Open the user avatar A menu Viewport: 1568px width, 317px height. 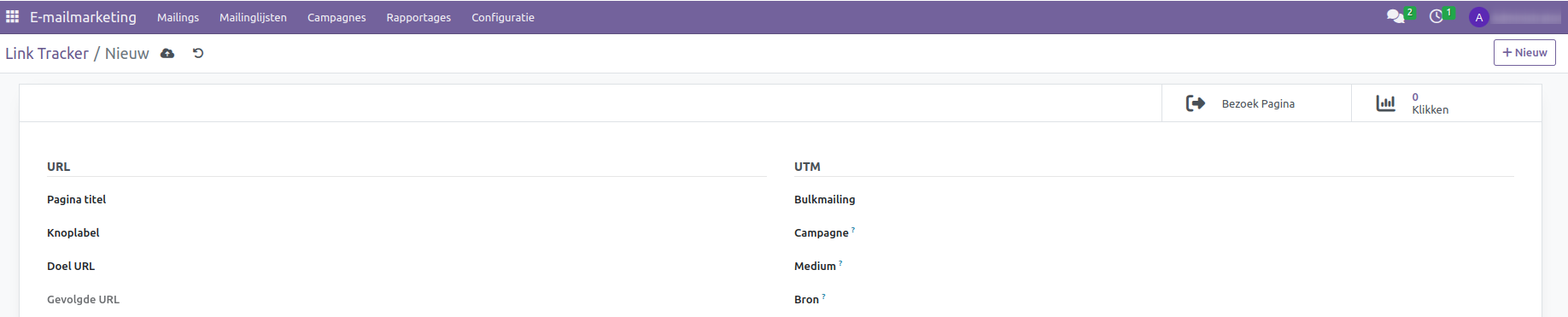(1479, 17)
